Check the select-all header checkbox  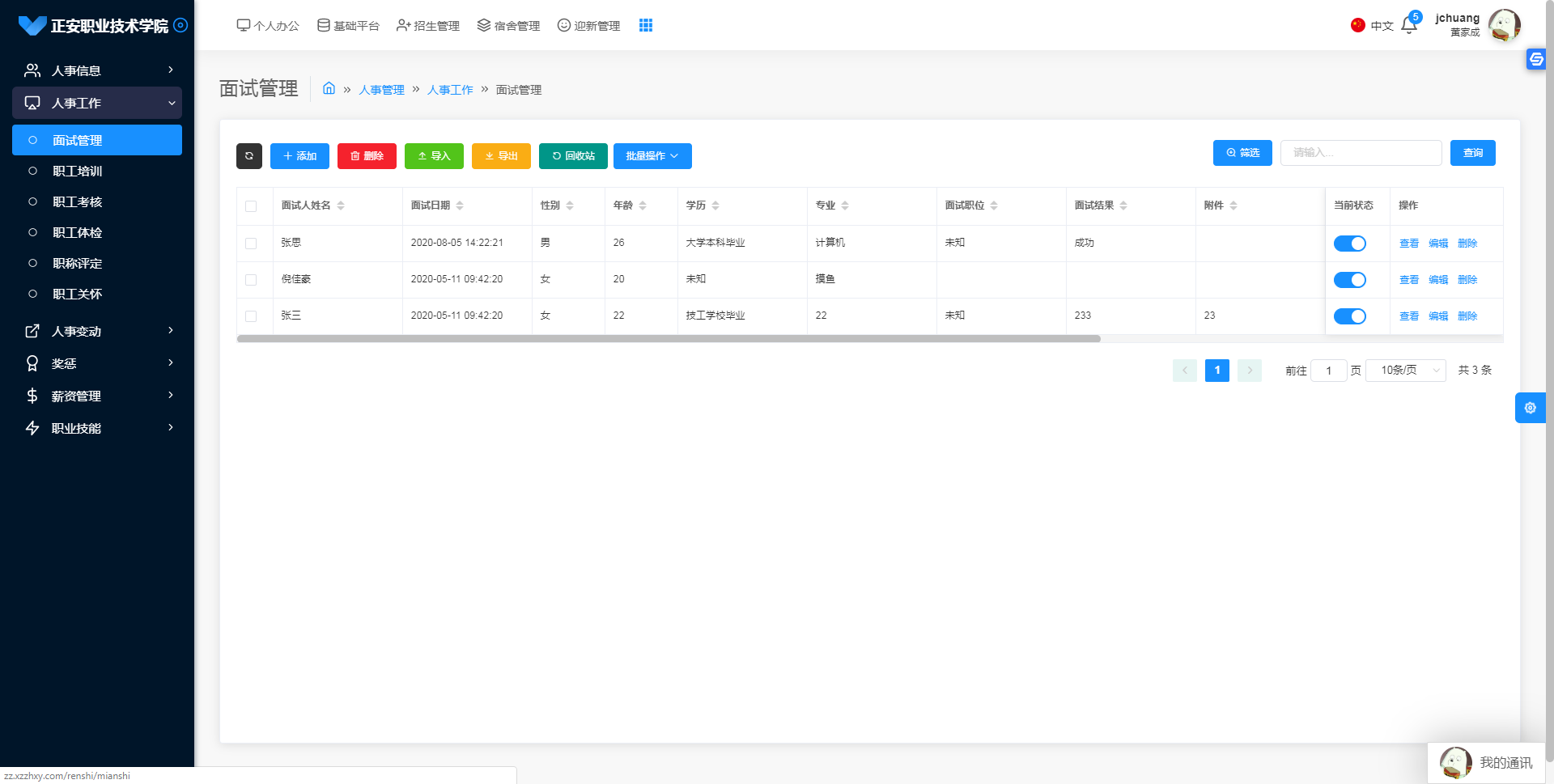(x=251, y=206)
